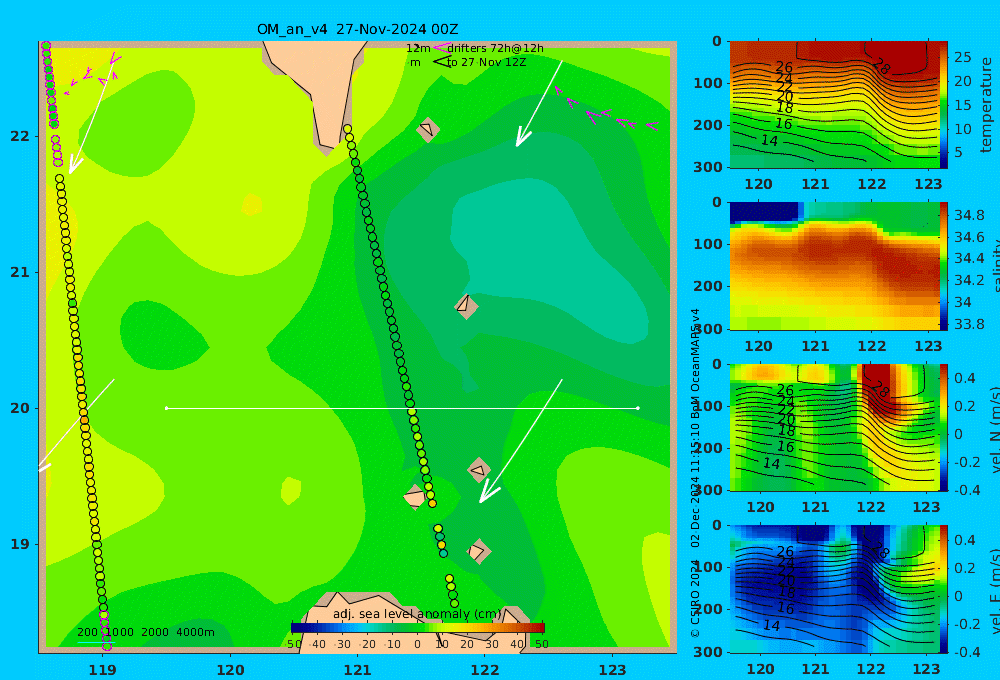Click the magenta drifter arrow symbol in the legend
Image resolution: width=1000 pixels, height=680 pixels.
click(x=442, y=48)
